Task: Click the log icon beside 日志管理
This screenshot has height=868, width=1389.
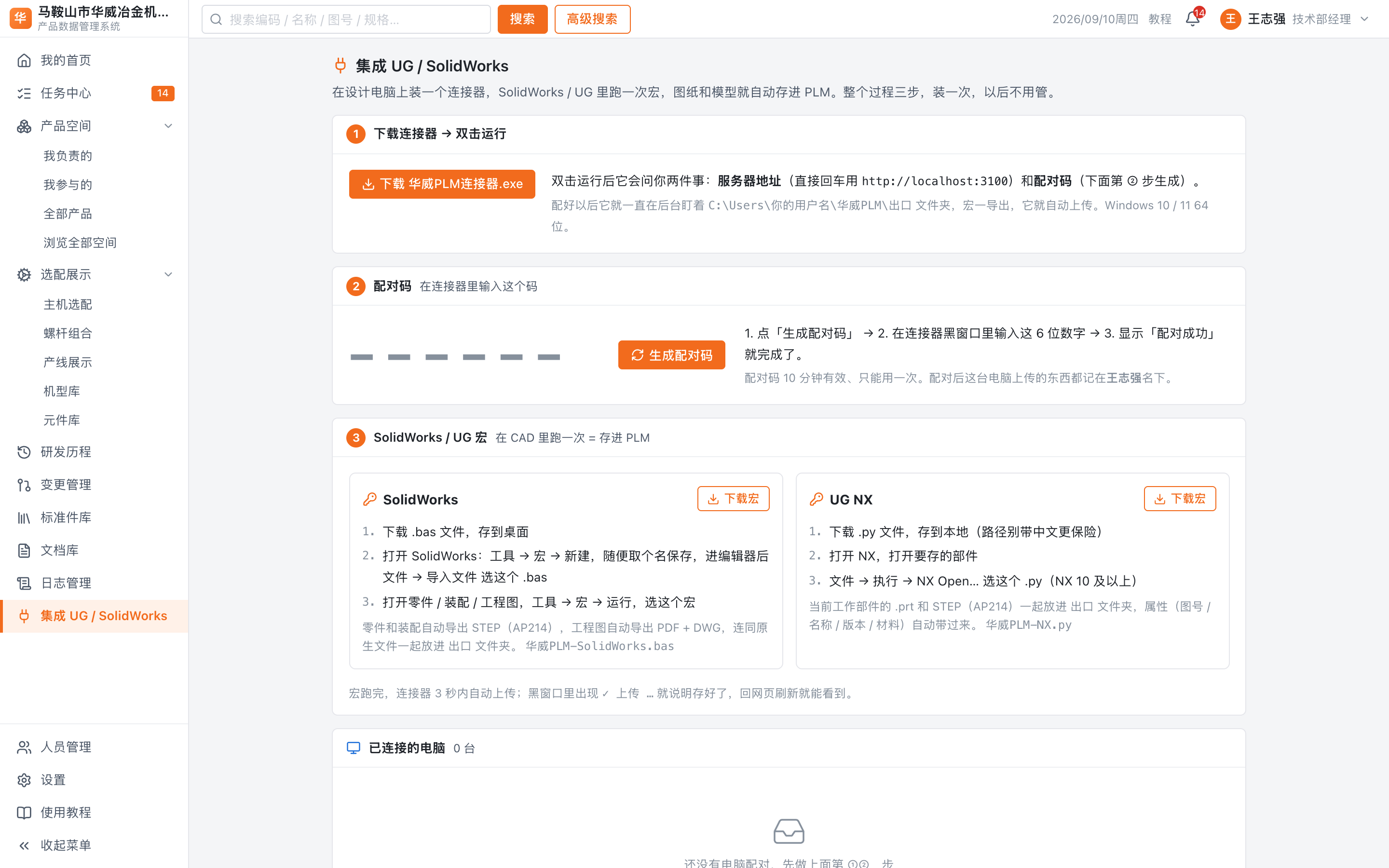Action: click(x=24, y=583)
